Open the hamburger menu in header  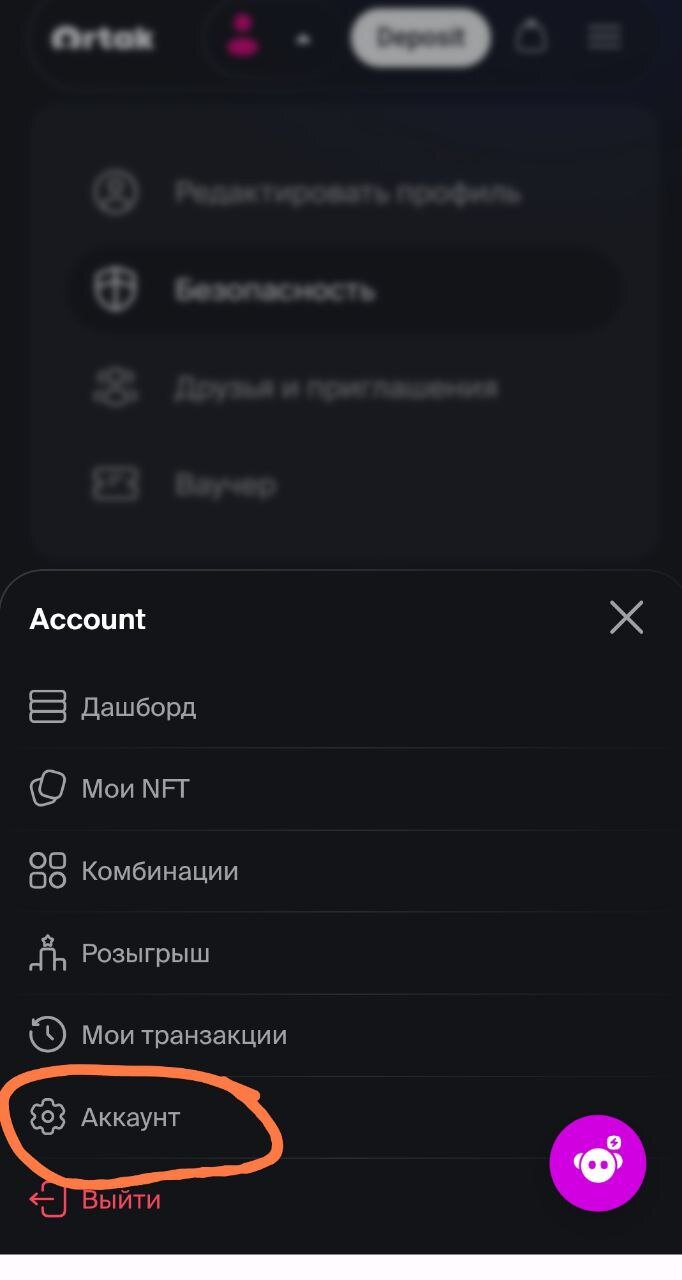pyautogui.click(x=604, y=38)
